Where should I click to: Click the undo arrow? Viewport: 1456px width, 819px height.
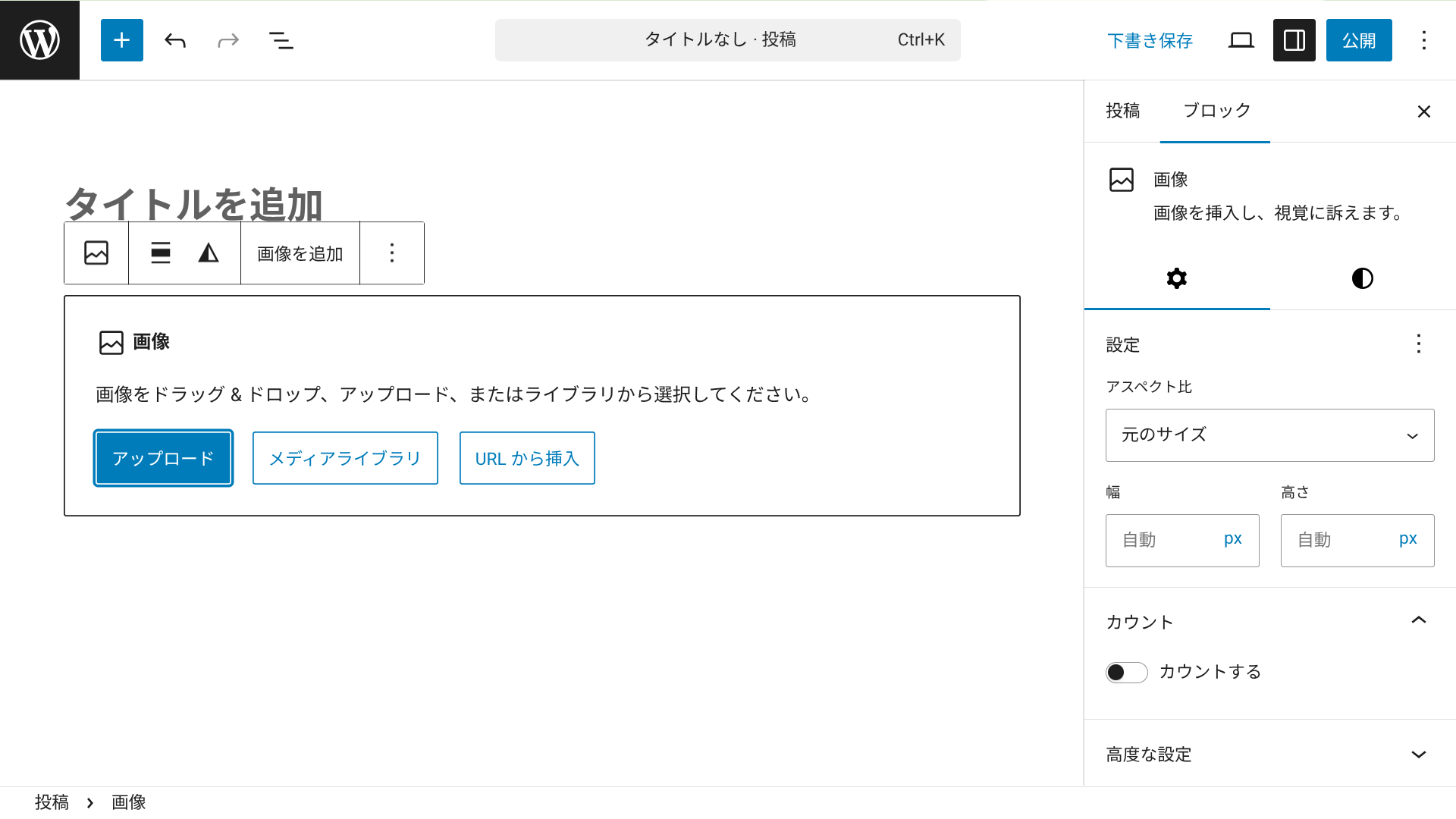coord(174,40)
